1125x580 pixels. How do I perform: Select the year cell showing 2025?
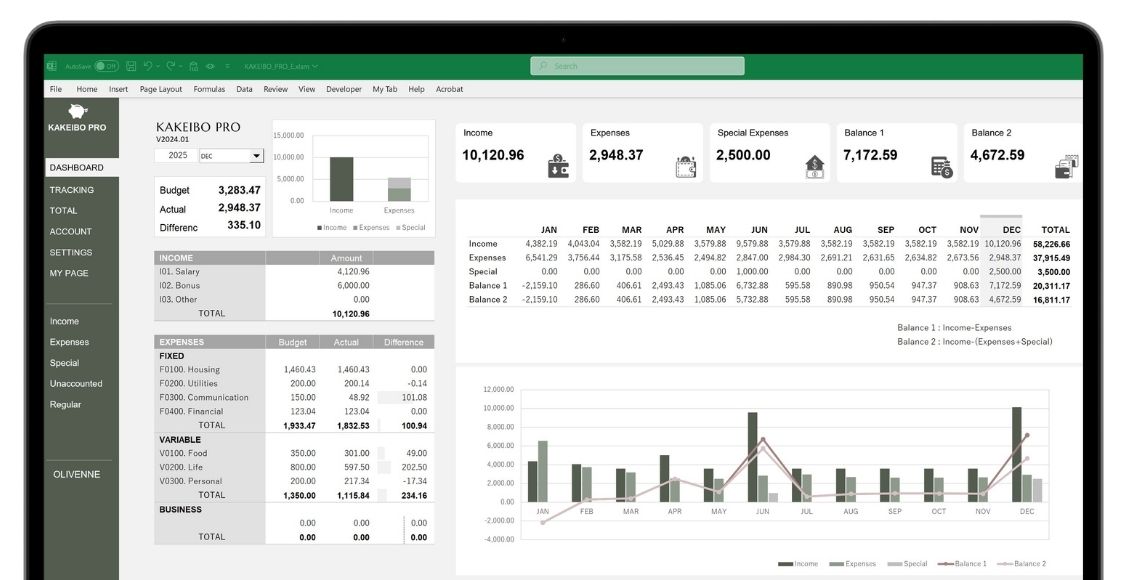click(x=177, y=156)
